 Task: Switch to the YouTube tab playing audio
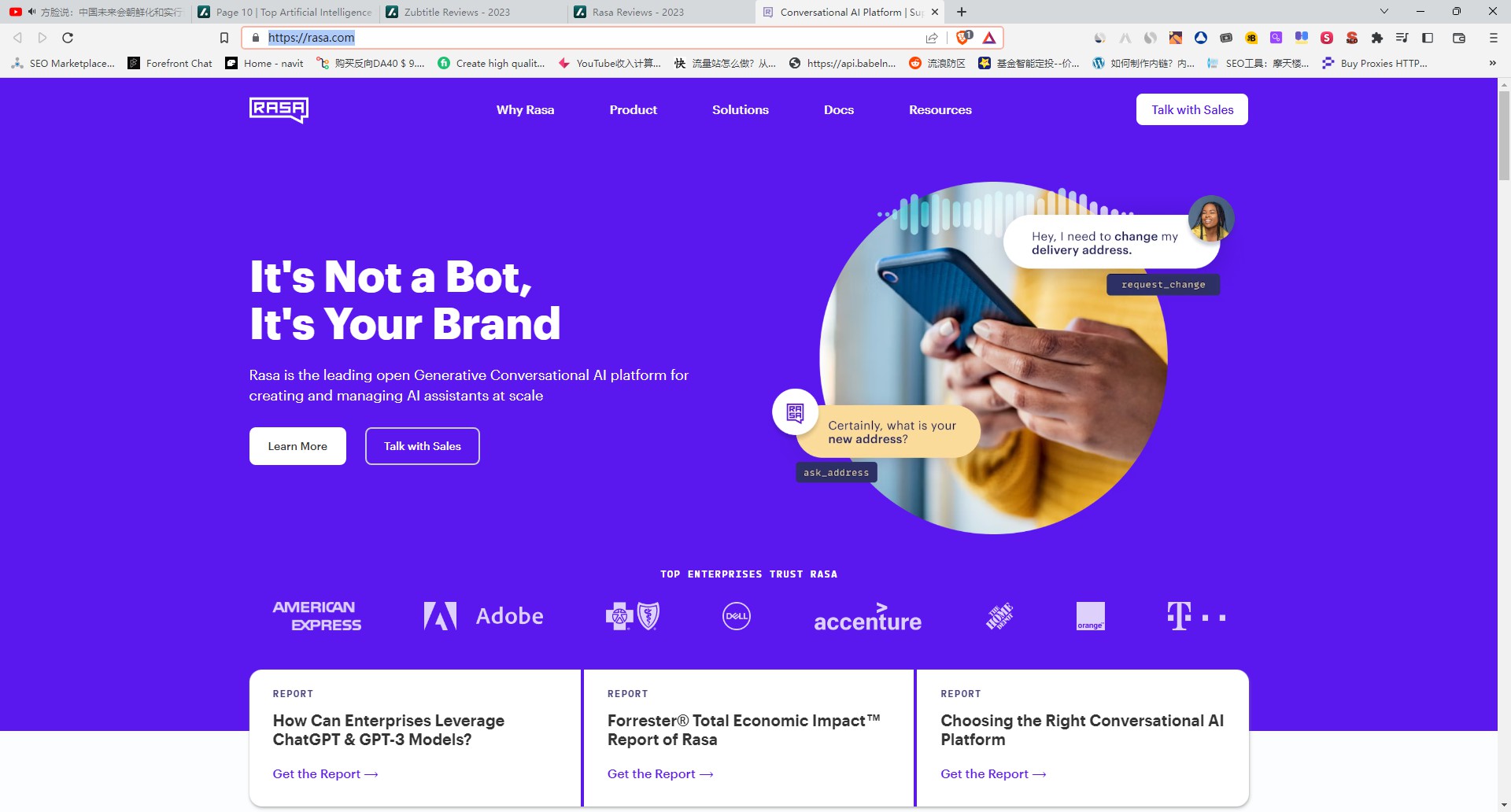point(96,12)
